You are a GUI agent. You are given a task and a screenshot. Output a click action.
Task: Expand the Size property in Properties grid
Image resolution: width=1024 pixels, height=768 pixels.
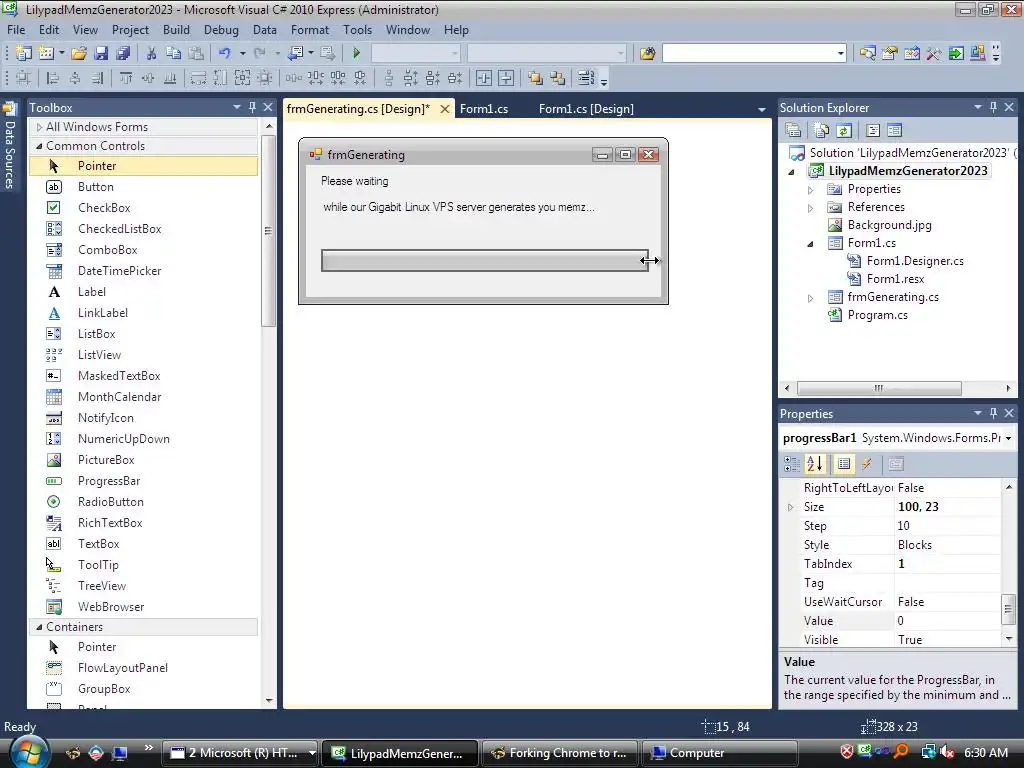pyautogui.click(x=790, y=507)
